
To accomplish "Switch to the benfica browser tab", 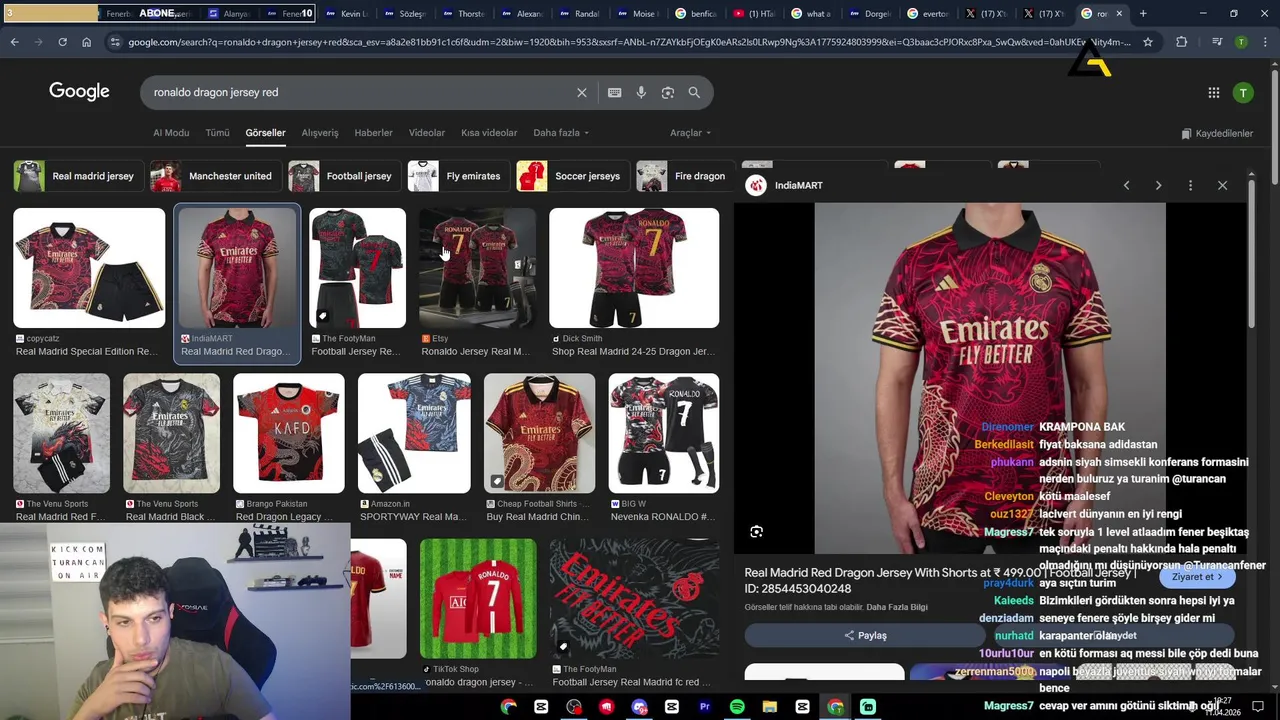I will tap(696, 14).
